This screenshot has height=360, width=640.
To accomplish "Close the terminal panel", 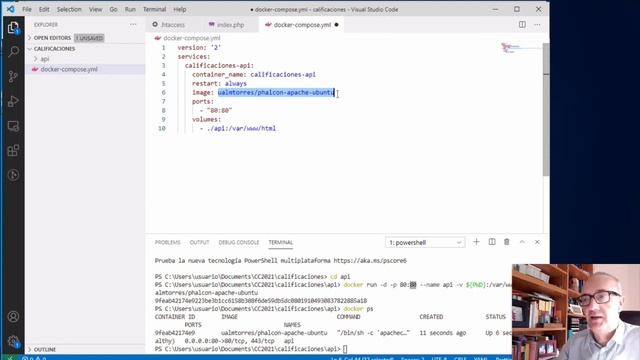I will tap(537, 242).
